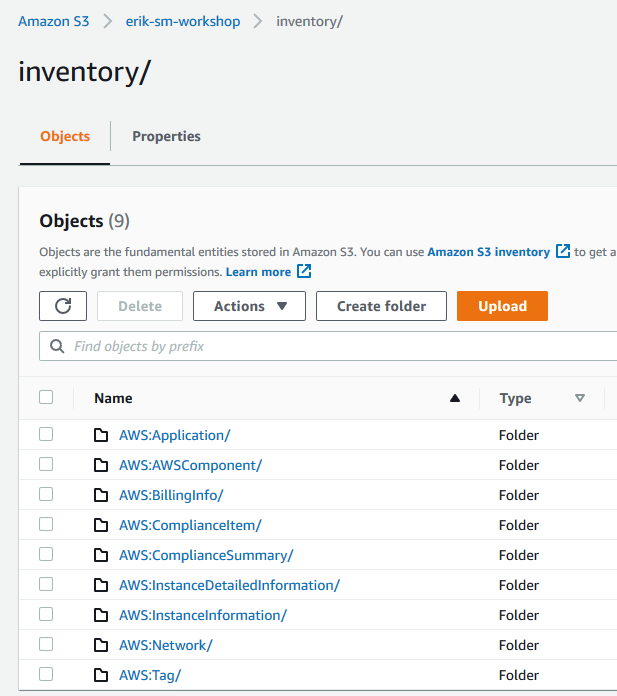Click external link icon after Learn more
This screenshot has width=617, height=696.
(304, 271)
